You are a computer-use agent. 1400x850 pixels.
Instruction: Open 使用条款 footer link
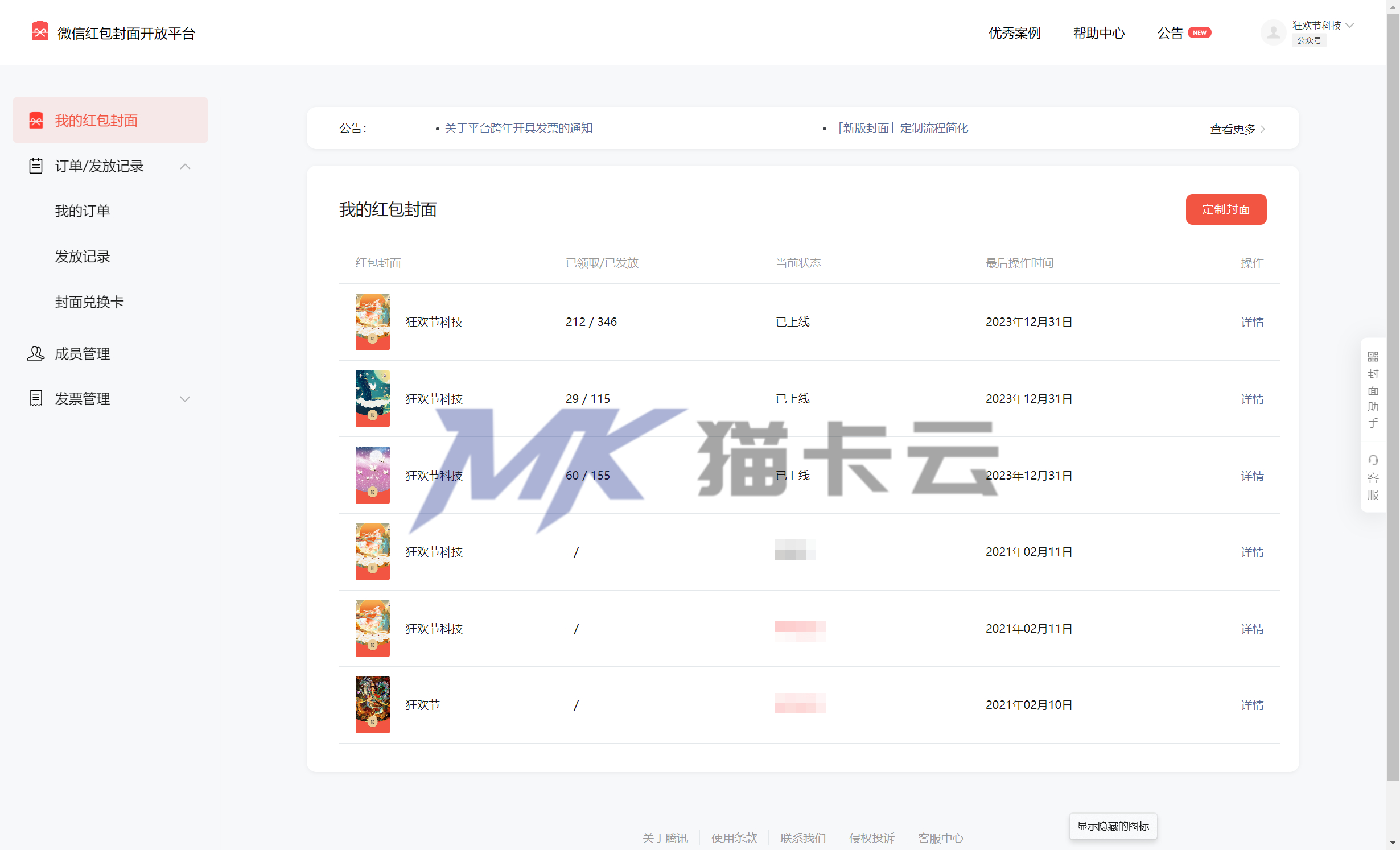point(734,838)
